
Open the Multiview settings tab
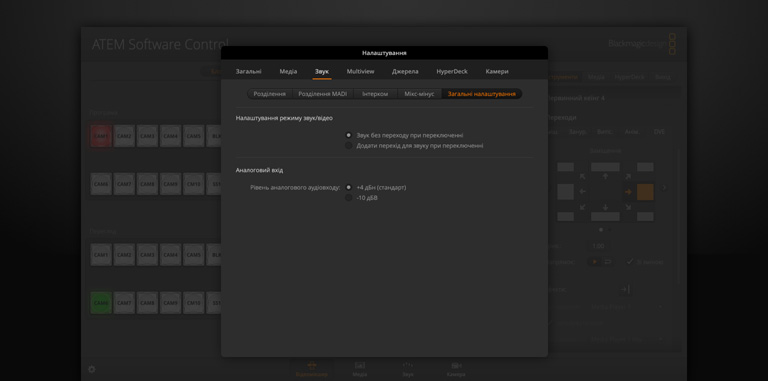tap(360, 71)
